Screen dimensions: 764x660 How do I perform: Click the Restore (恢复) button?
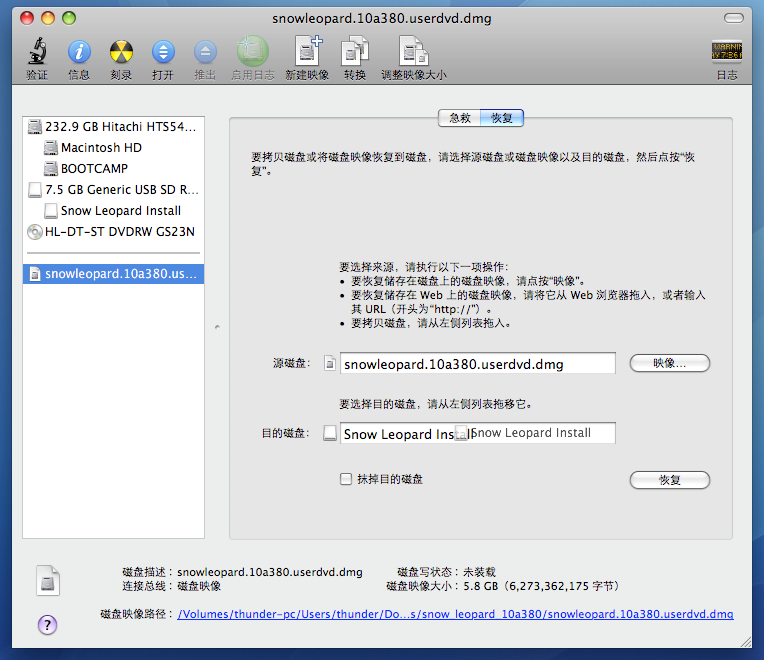tap(669, 480)
